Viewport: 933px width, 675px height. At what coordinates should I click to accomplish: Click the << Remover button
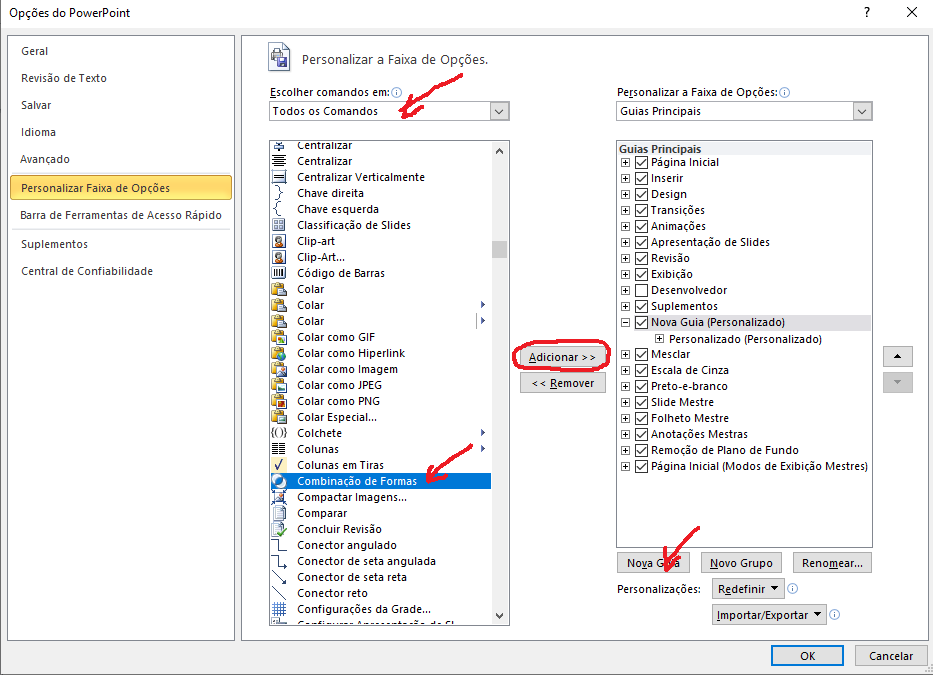point(562,383)
